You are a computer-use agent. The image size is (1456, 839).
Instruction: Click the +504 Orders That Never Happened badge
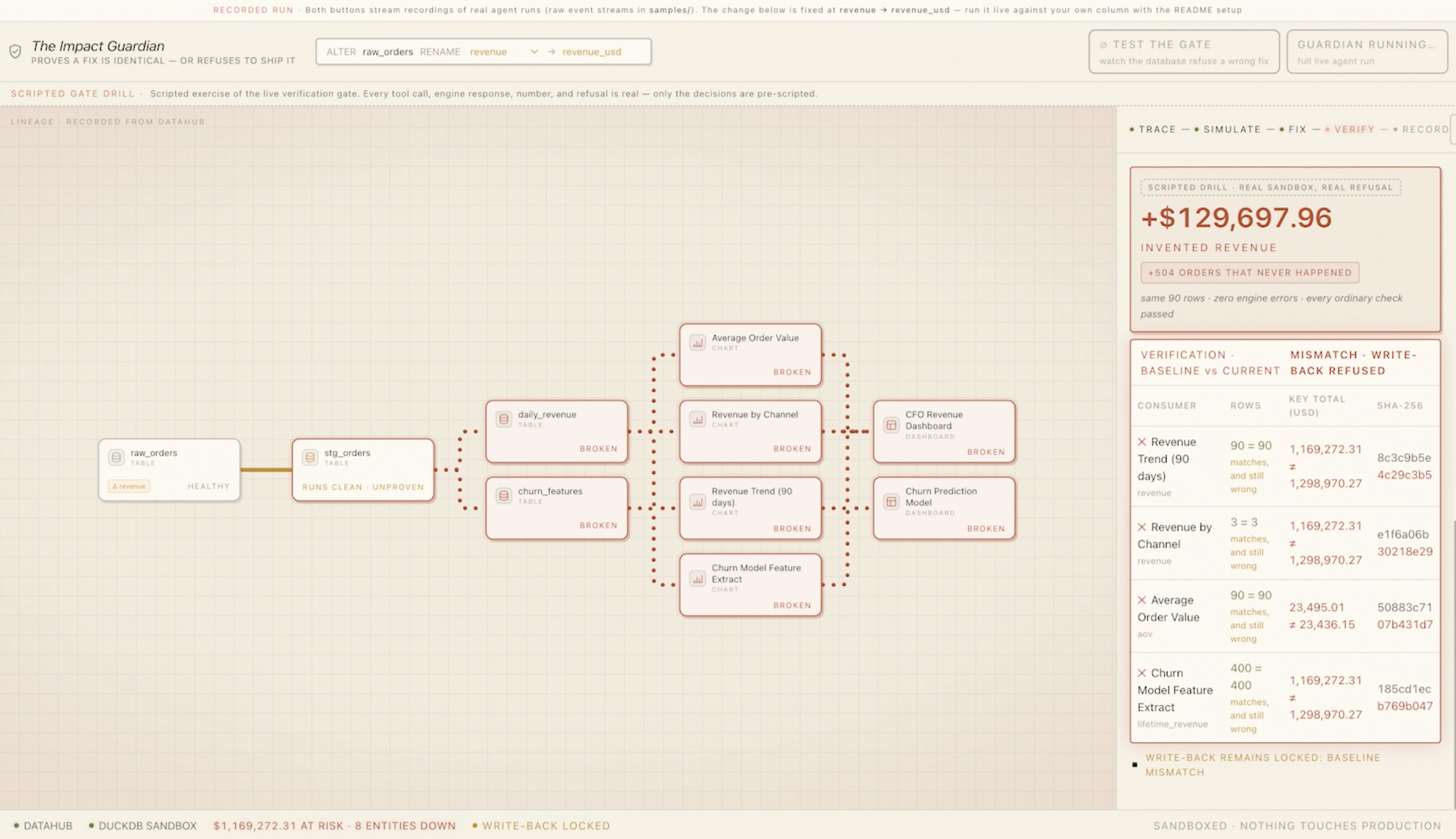pos(1249,272)
